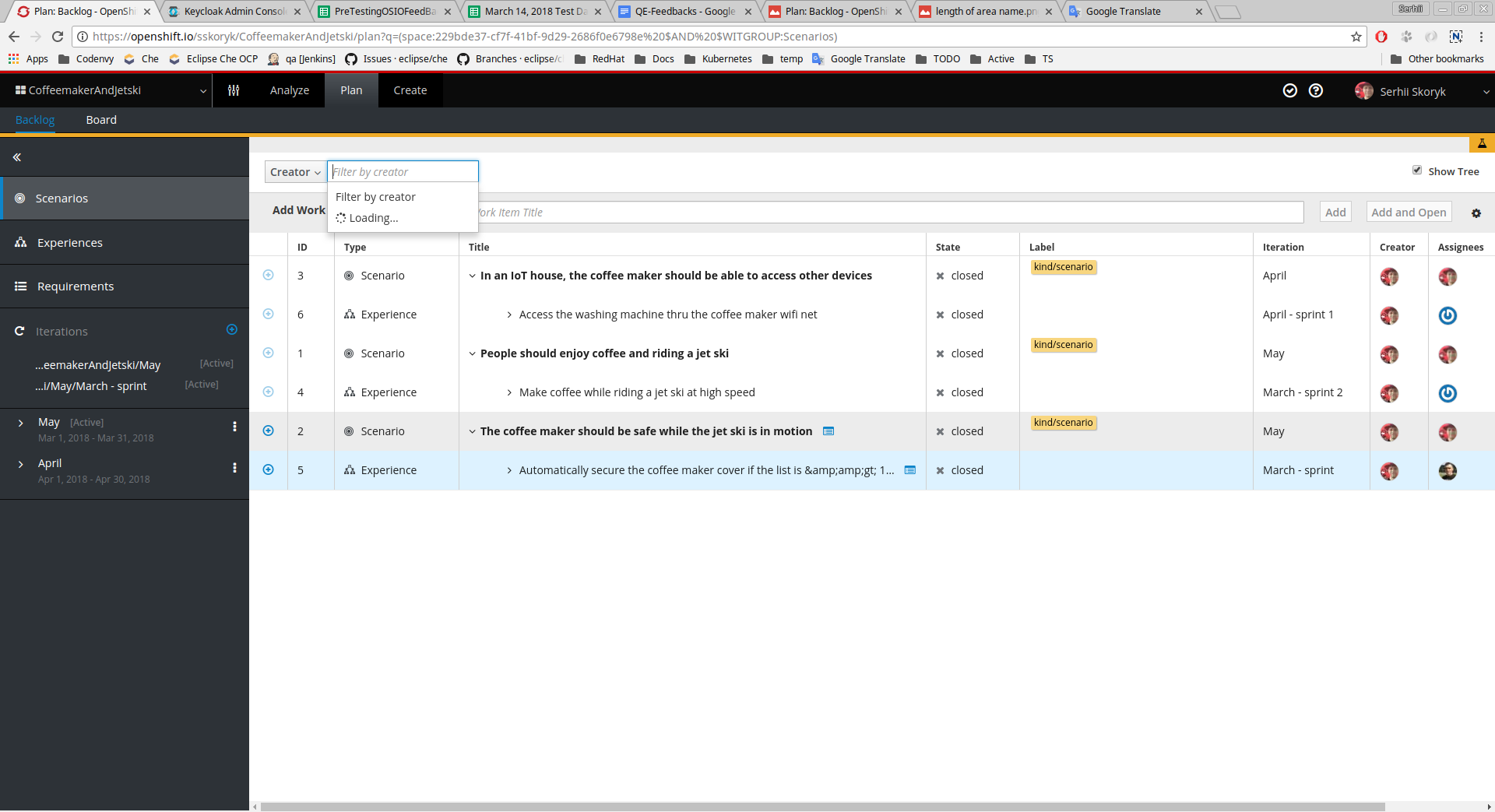Open the Create menu
The height and width of the screenshot is (812, 1495).
click(x=410, y=90)
